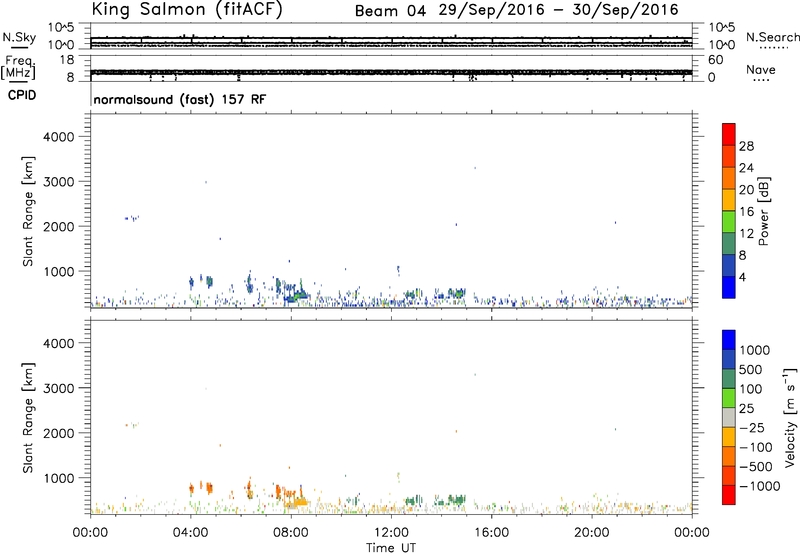Viewport: 800px width, 554px height.
Task: Click the 'Freq. [MHz]' axis label
Action: coord(18,68)
